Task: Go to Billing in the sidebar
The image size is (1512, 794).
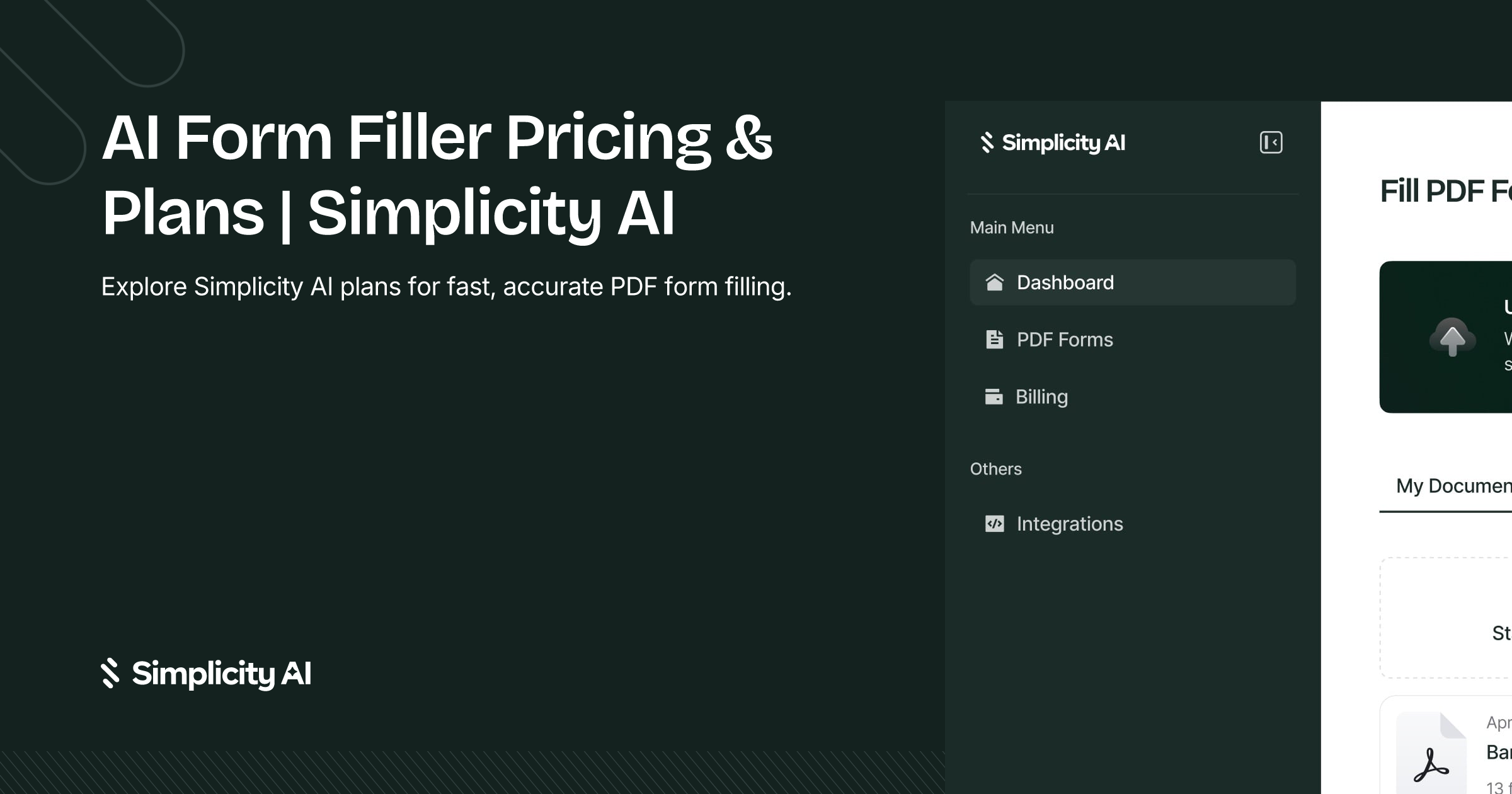Action: pos(1133,397)
